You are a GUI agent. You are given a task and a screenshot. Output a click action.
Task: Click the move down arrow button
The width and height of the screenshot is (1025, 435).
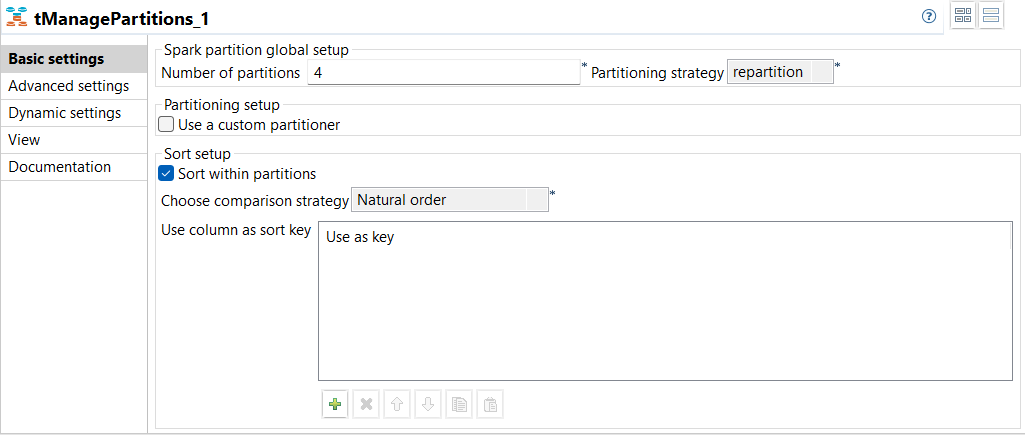(x=428, y=404)
